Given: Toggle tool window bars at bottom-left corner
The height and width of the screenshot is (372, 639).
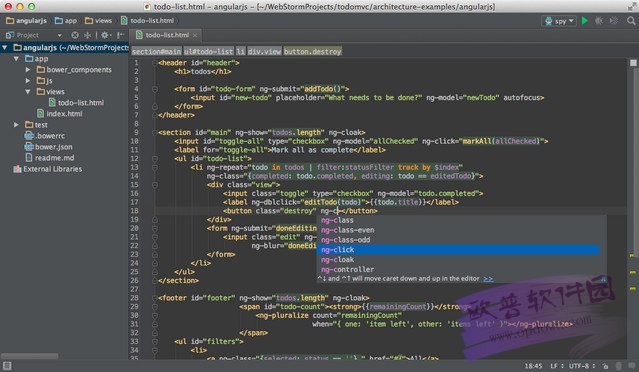Looking at the screenshot, I should [7, 366].
